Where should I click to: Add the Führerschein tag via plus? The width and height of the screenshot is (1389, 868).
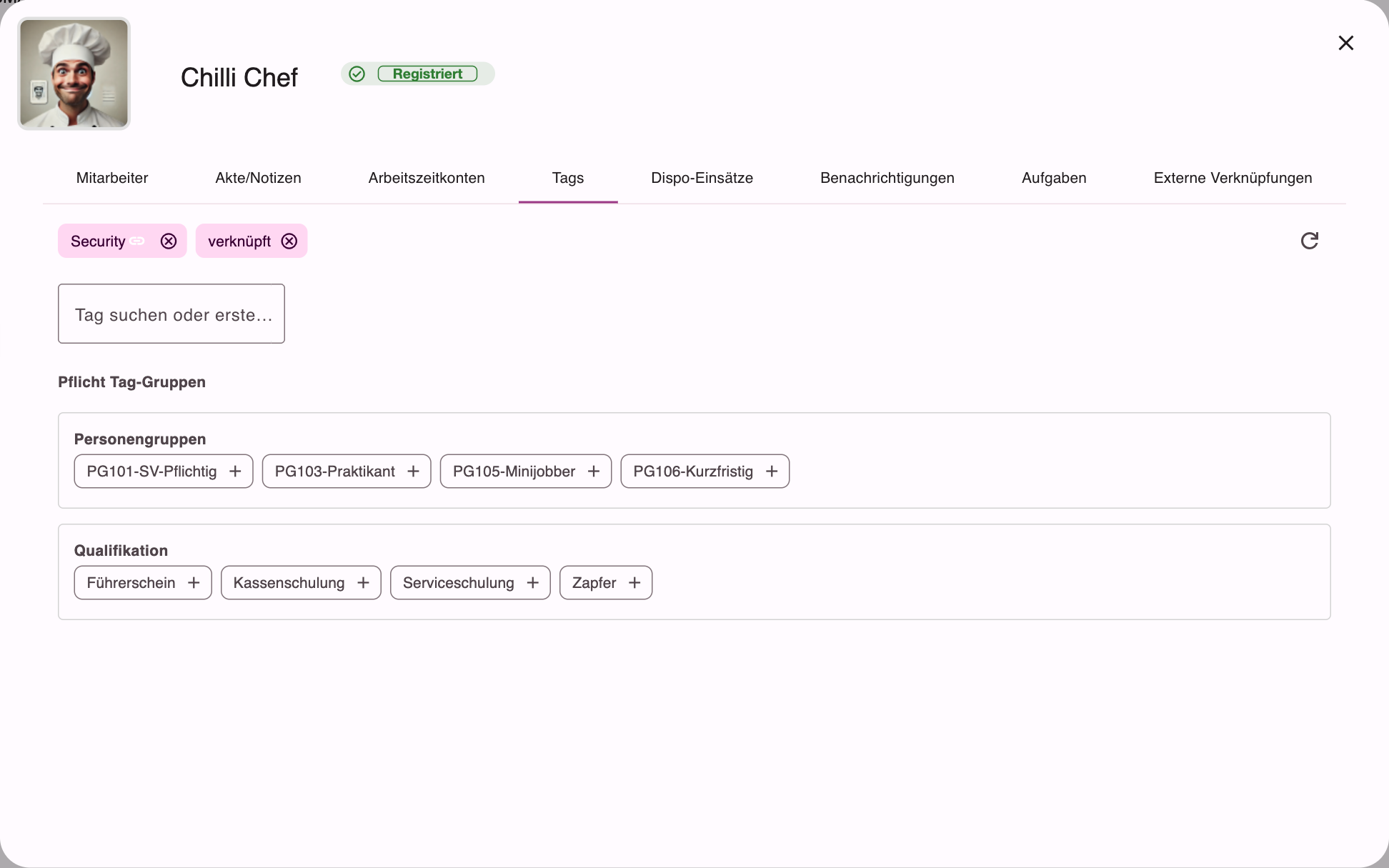[x=194, y=583]
